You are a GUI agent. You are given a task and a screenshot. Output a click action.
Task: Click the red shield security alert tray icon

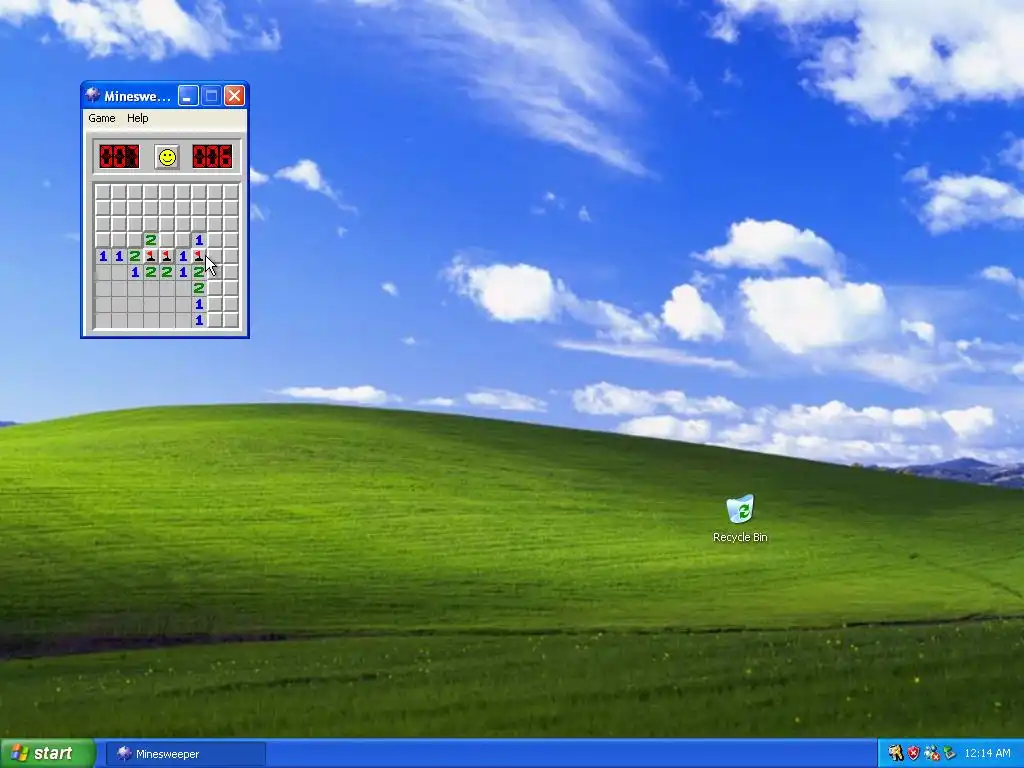pos(913,754)
